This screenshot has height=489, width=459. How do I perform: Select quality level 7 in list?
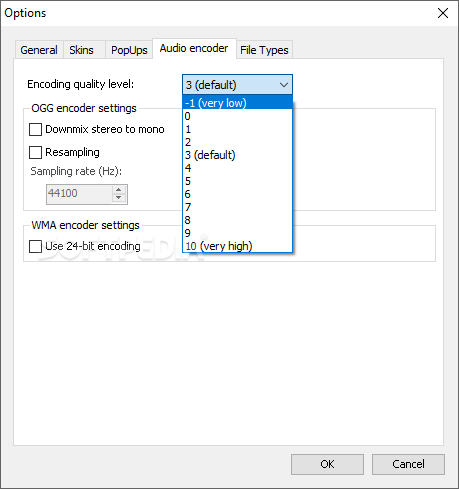click(238, 207)
